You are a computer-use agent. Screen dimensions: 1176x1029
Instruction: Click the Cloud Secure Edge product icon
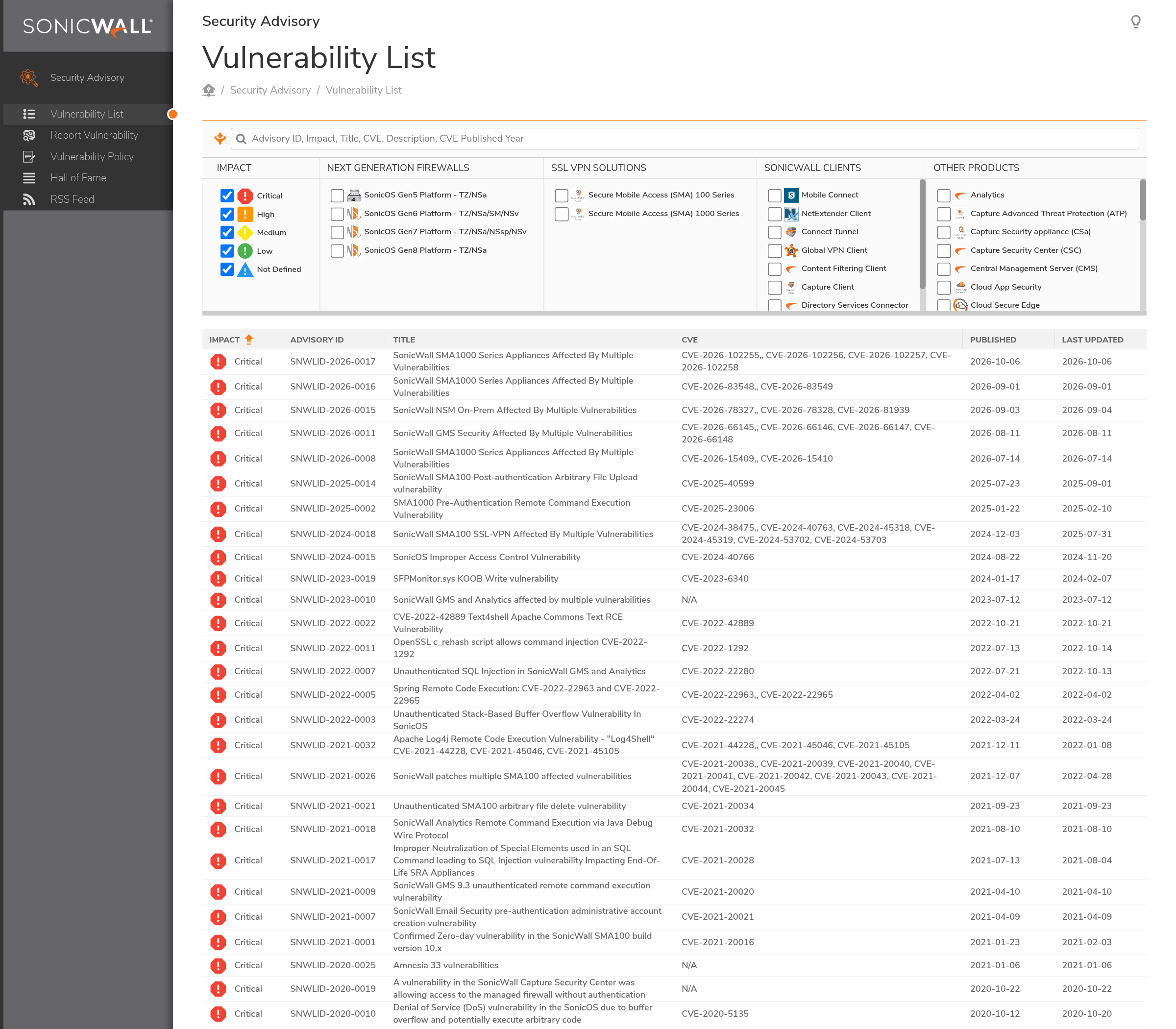[960, 305]
